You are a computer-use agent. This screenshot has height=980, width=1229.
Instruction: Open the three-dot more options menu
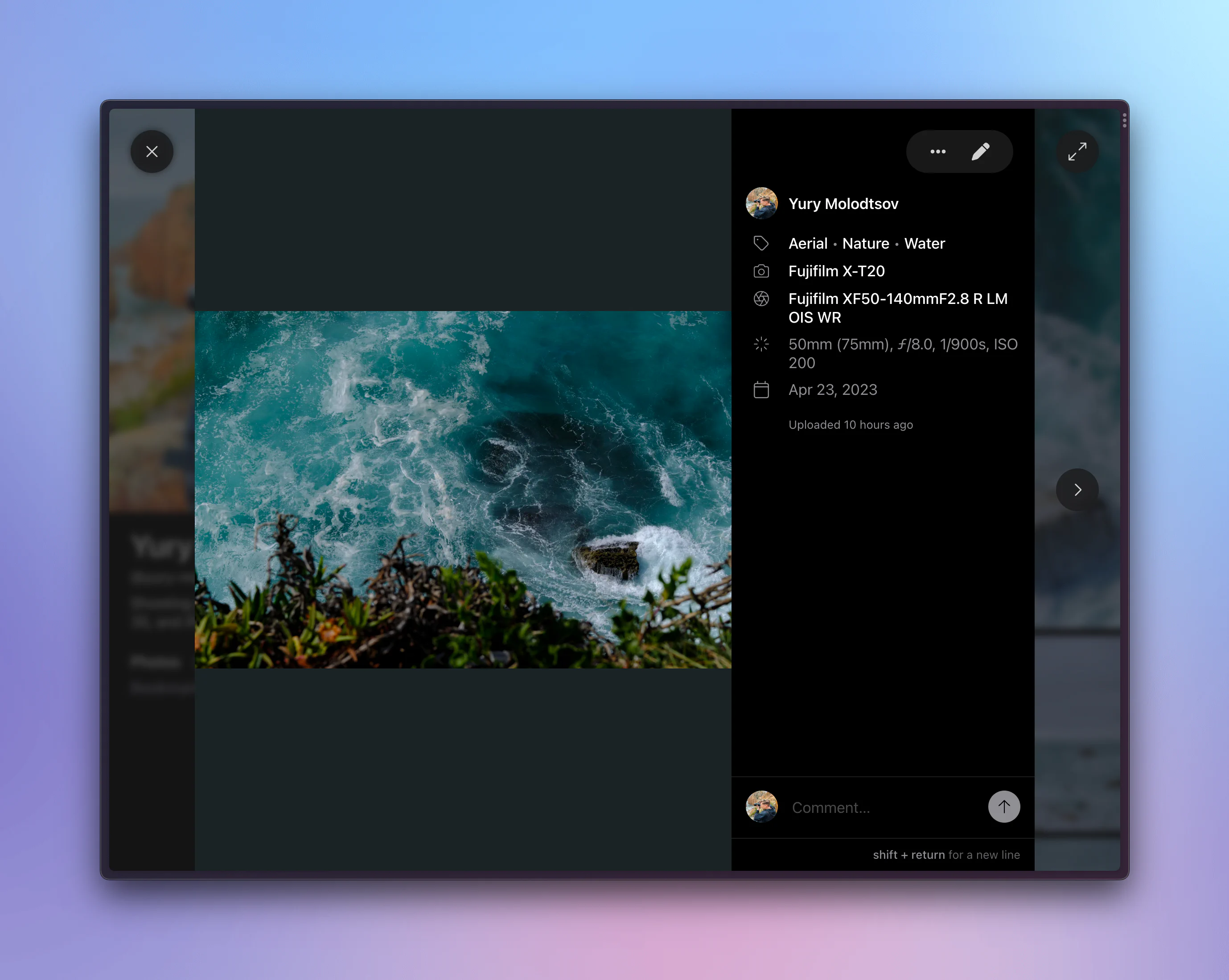pyautogui.click(x=938, y=152)
